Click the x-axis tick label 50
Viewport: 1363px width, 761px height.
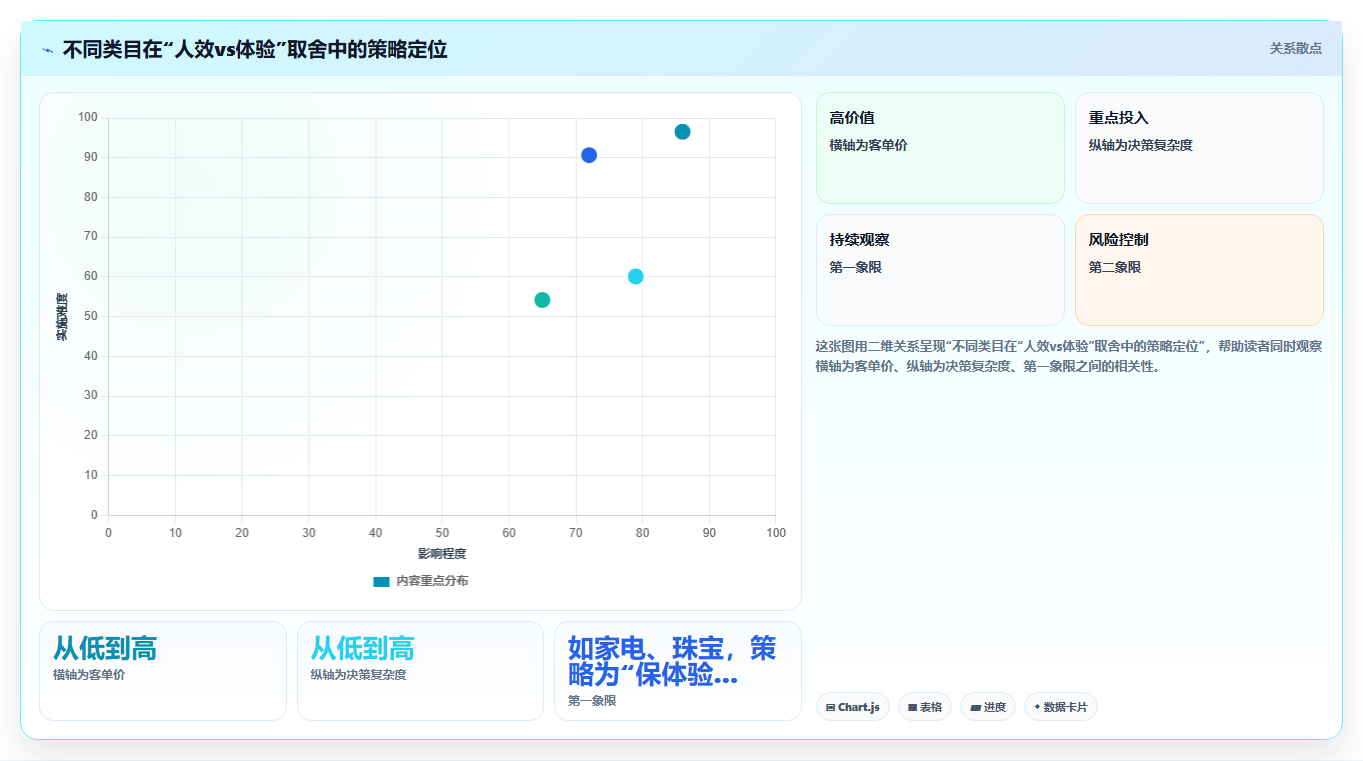pos(442,533)
